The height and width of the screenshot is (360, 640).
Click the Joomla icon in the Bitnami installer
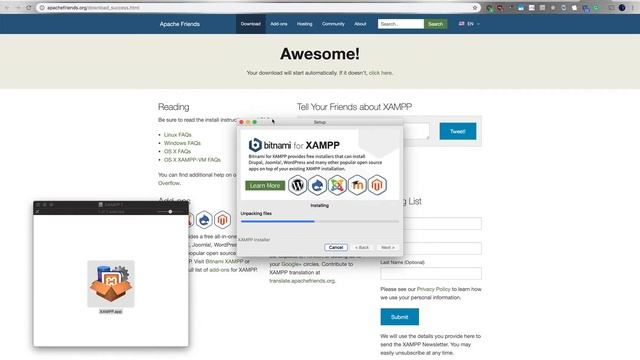pyautogui.click(x=337, y=185)
